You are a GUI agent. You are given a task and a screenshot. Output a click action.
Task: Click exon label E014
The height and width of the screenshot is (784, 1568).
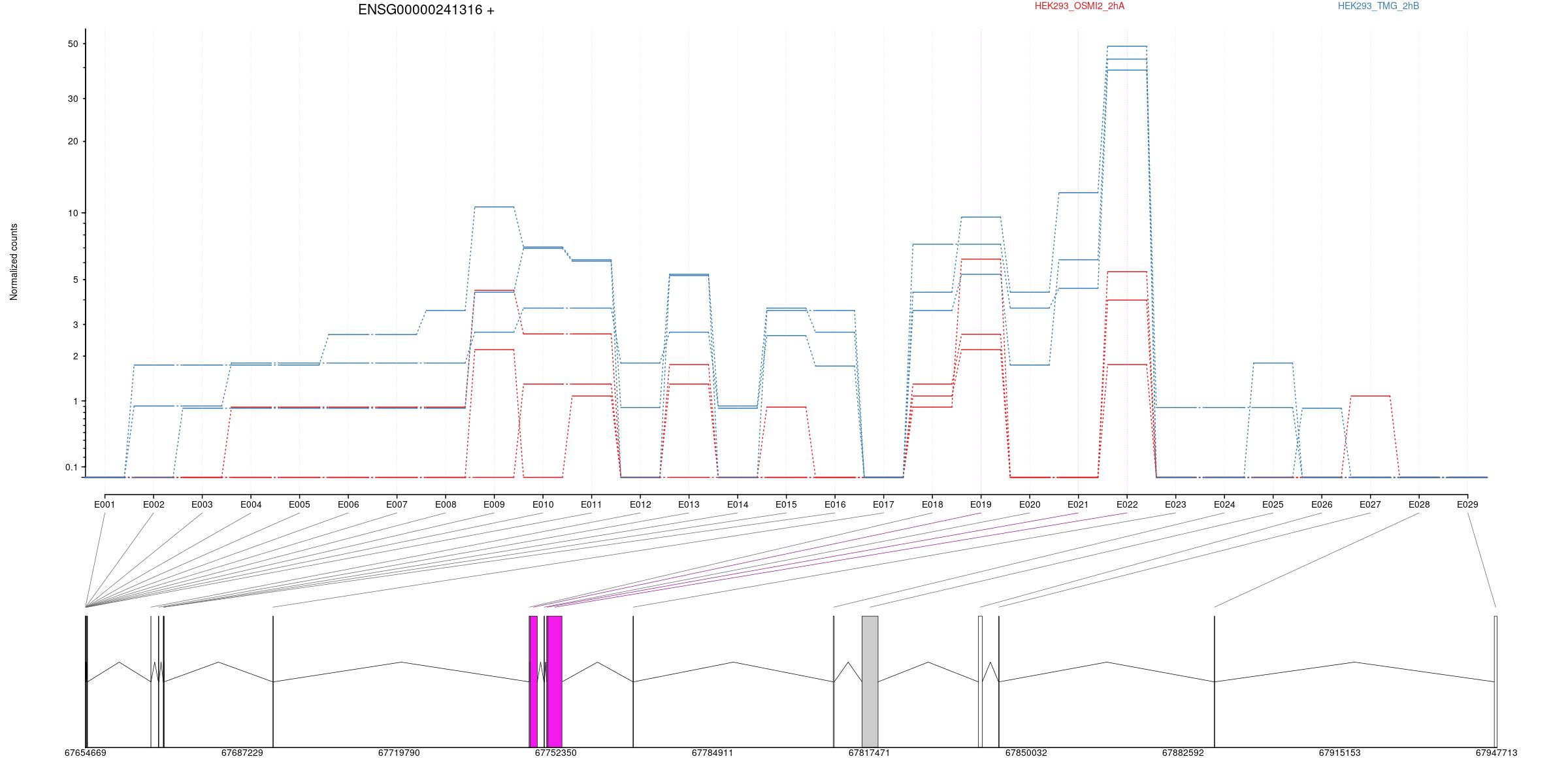tap(738, 504)
